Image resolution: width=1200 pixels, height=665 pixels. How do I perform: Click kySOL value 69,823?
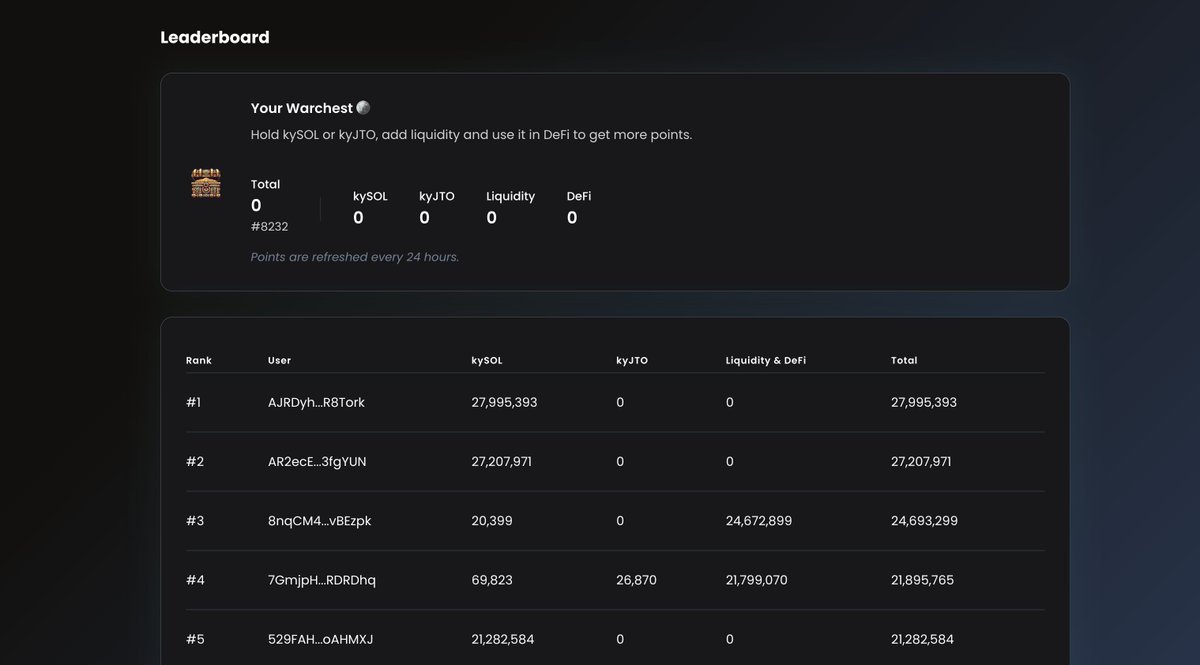click(x=492, y=580)
